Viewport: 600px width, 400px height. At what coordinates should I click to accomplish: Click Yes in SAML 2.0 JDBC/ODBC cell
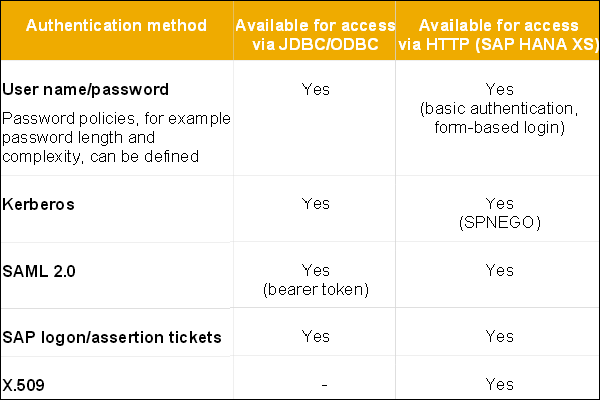pyautogui.click(x=315, y=270)
